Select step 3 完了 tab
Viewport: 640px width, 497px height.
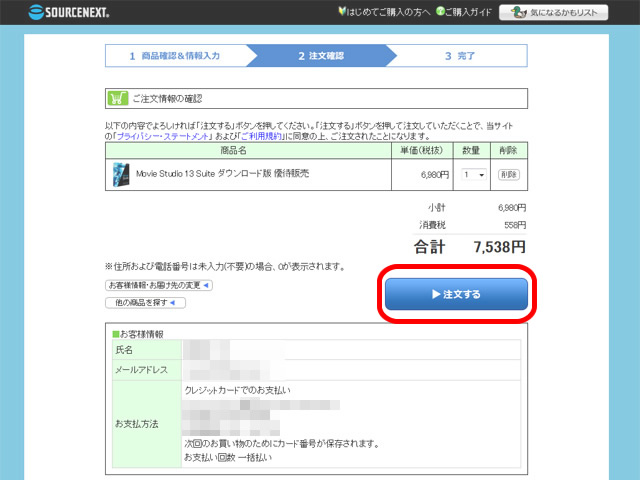460,55
